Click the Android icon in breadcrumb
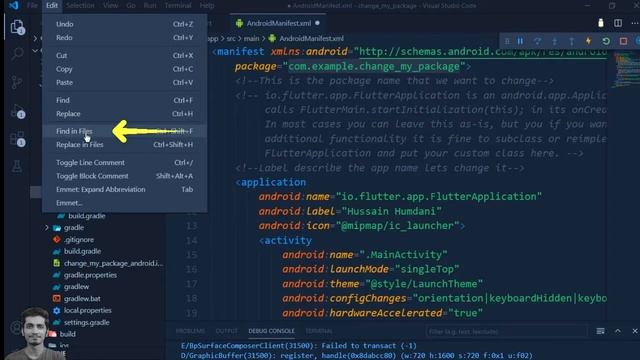640x360 pixels. click(x=272, y=38)
